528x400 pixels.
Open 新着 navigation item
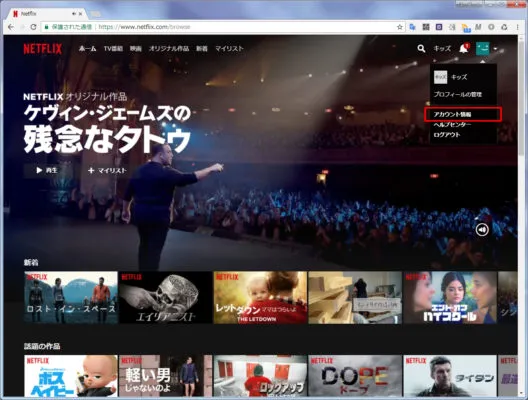[x=202, y=48]
